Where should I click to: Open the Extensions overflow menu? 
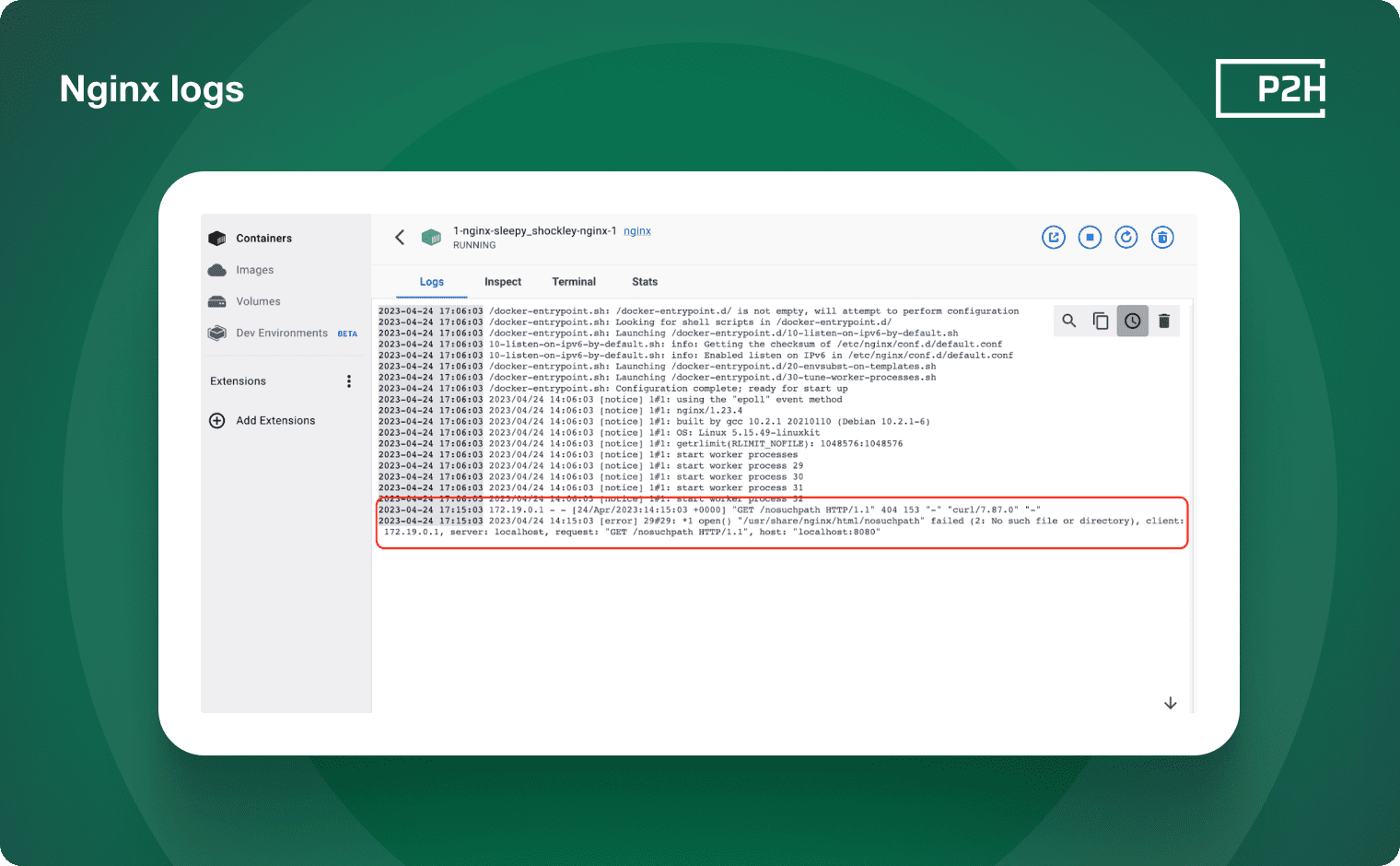pos(349,380)
